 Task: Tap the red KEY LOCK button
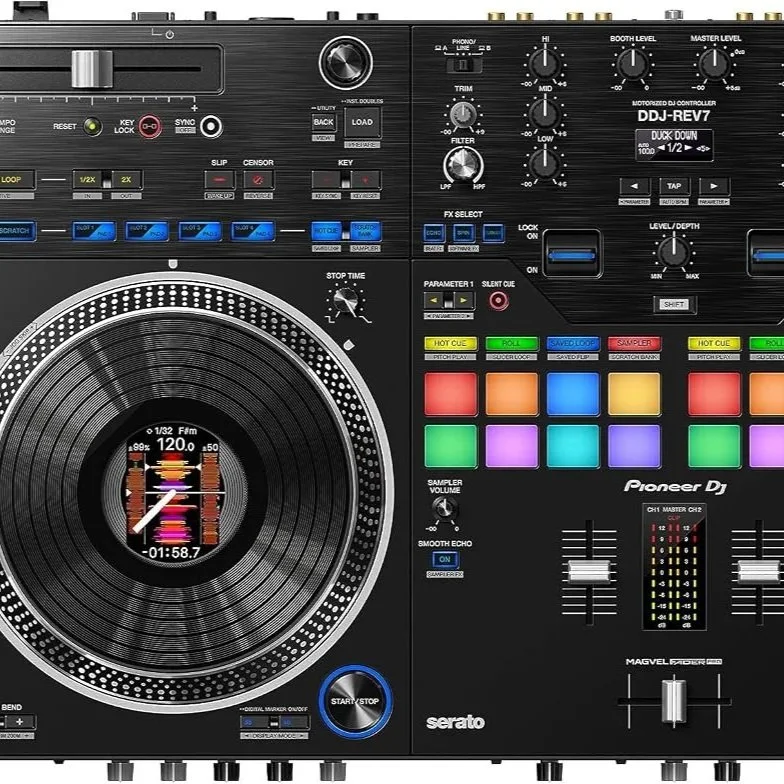[x=150, y=126]
